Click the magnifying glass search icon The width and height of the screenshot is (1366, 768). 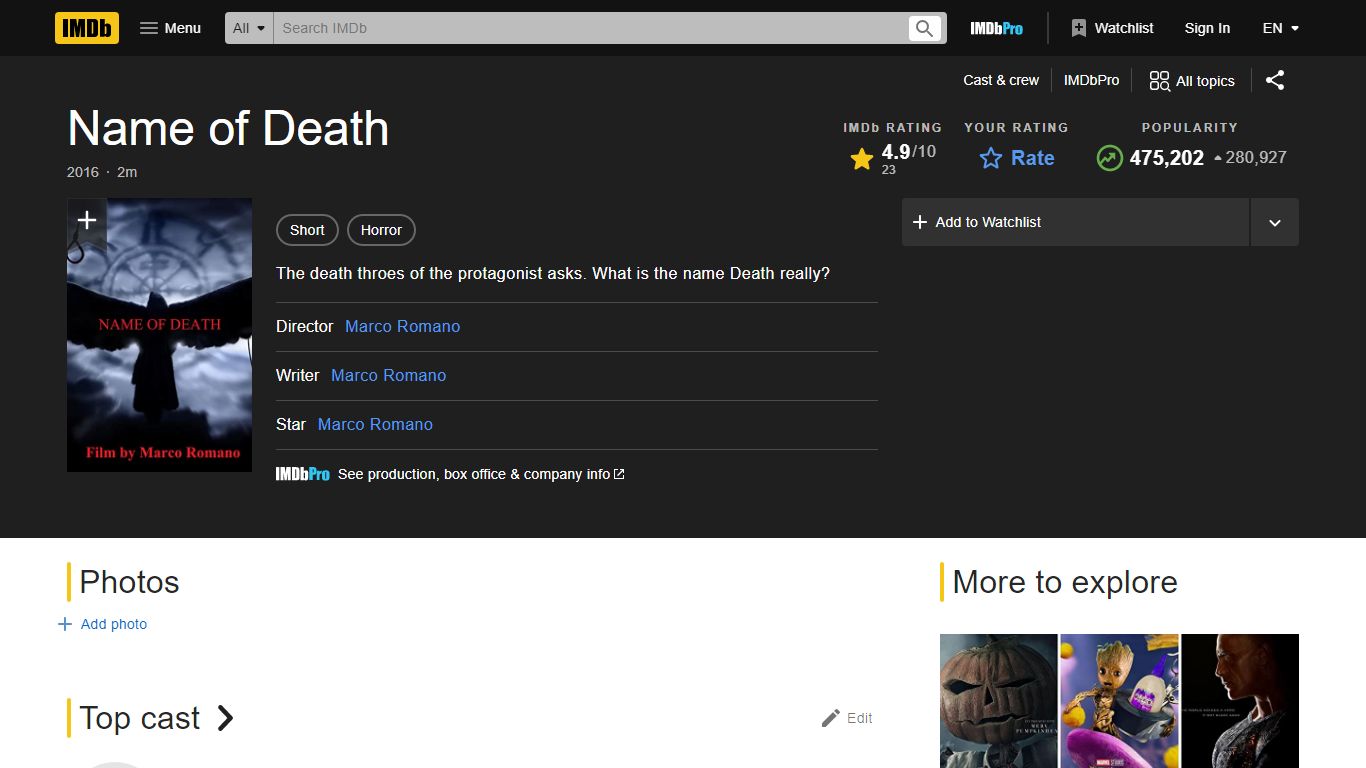pos(925,28)
